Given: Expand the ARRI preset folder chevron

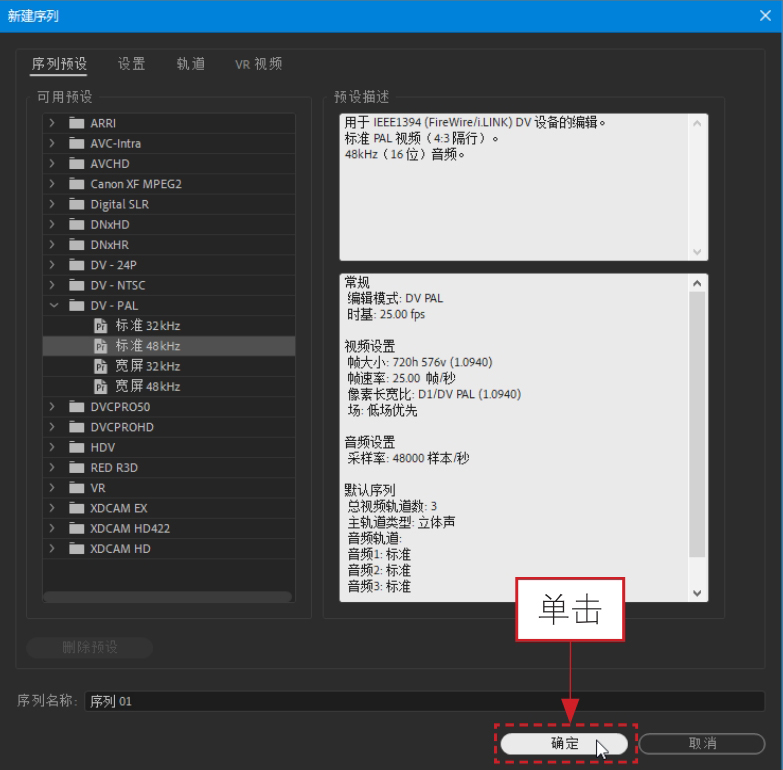Looking at the screenshot, I should tap(52, 122).
